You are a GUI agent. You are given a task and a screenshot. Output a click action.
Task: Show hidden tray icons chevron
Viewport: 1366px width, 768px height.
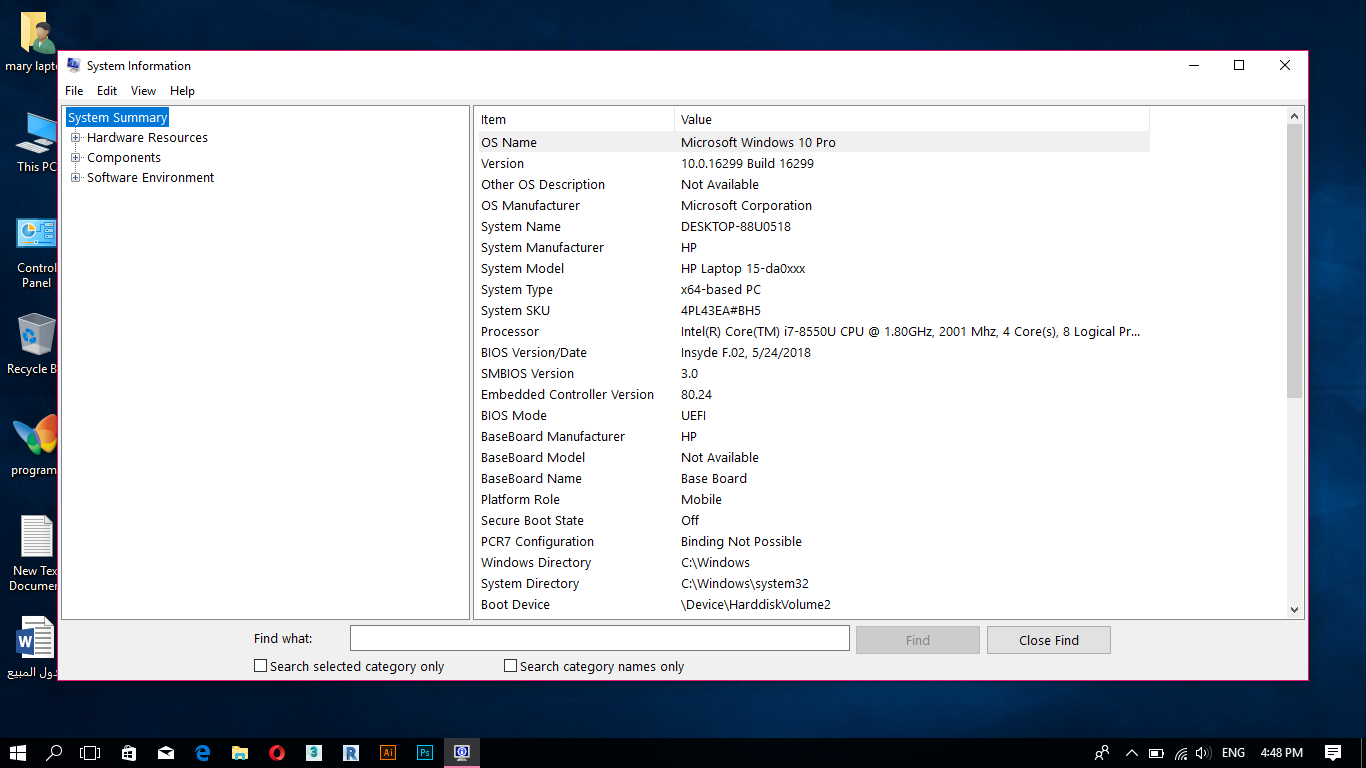(1131, 753)
